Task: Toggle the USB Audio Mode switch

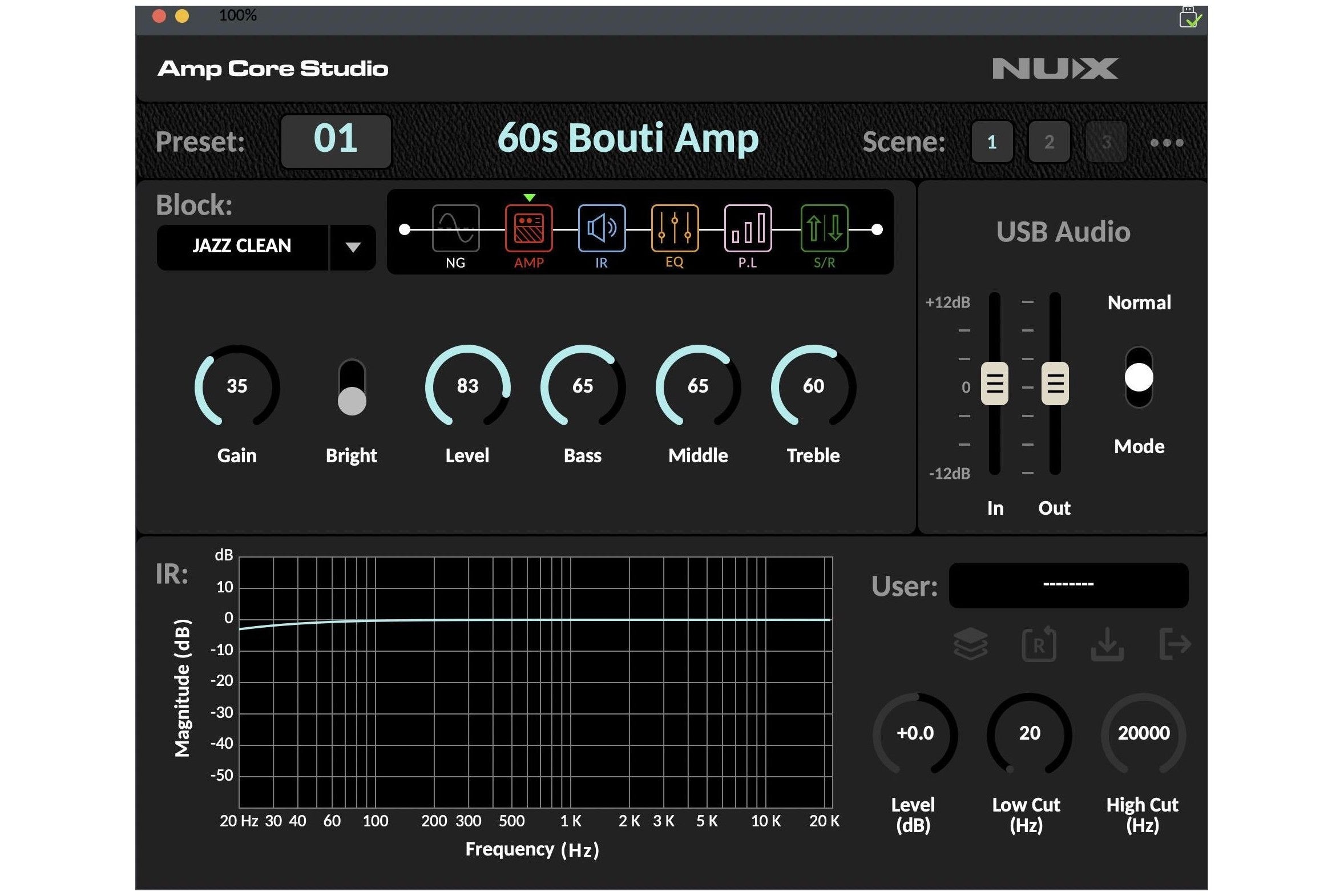Action: coord(1139,377)
